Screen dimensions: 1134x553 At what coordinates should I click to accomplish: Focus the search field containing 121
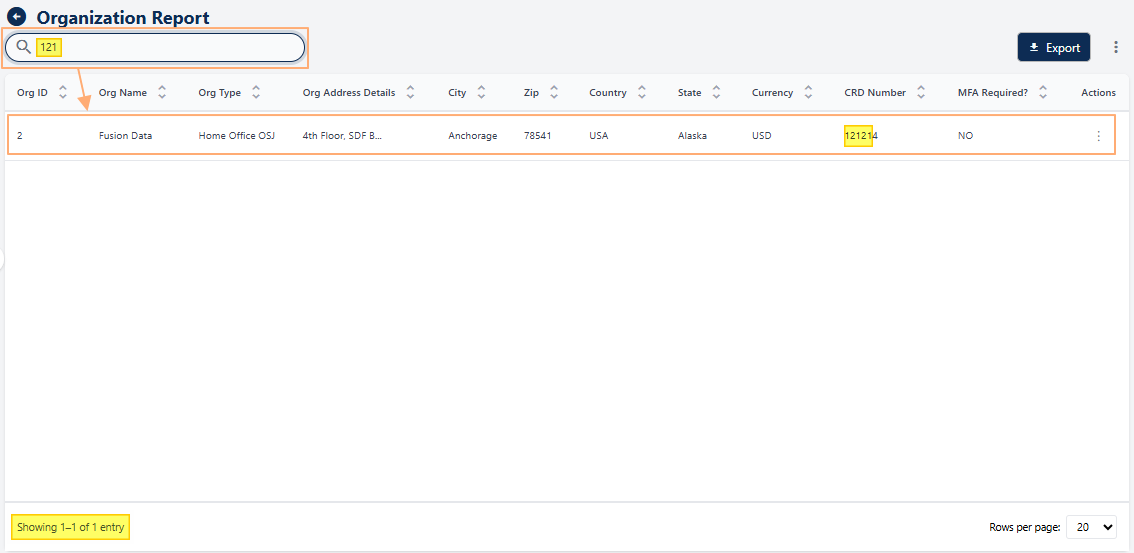170,47
